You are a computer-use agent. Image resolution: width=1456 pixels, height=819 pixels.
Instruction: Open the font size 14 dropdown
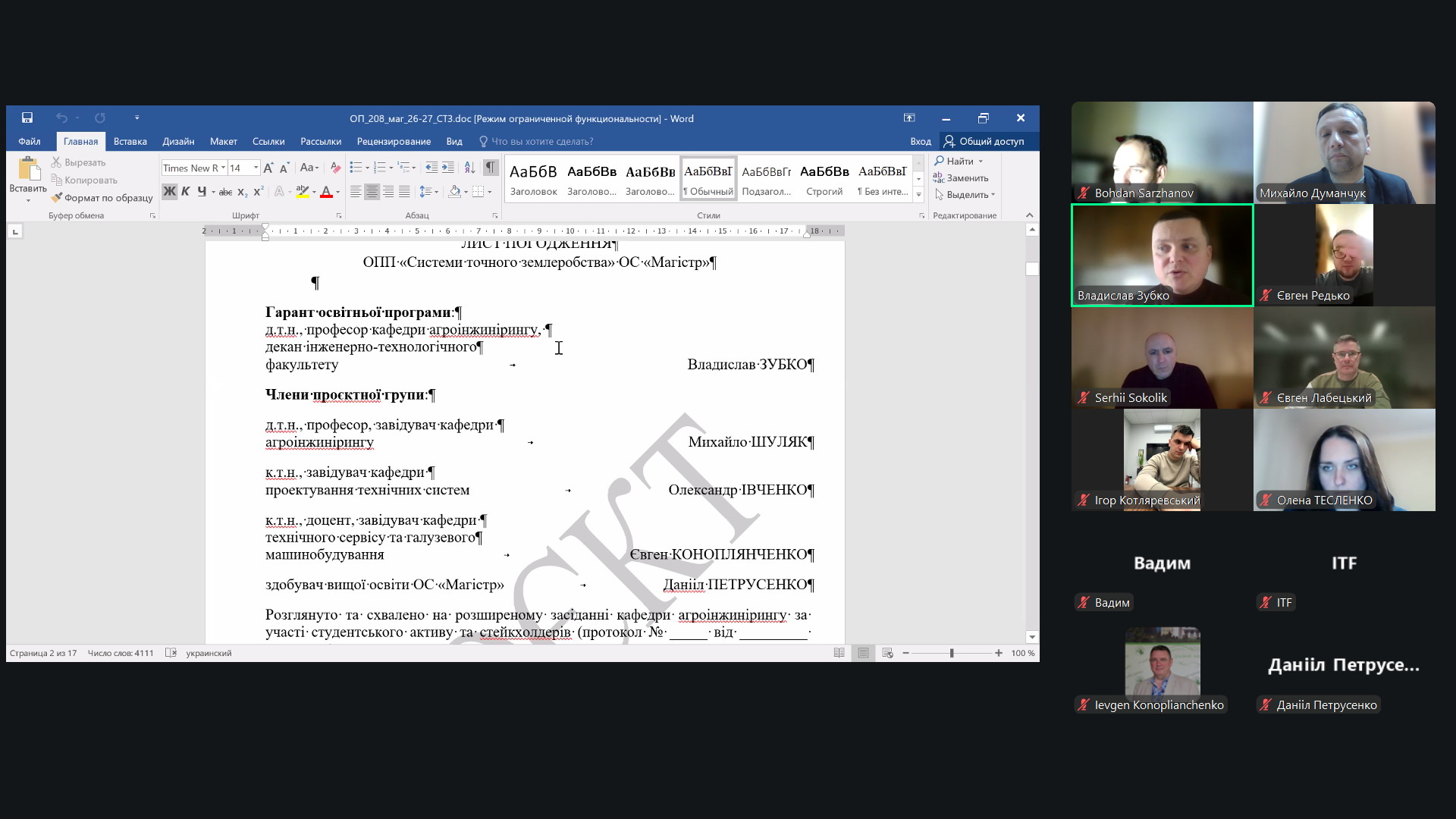pos(256,168)
